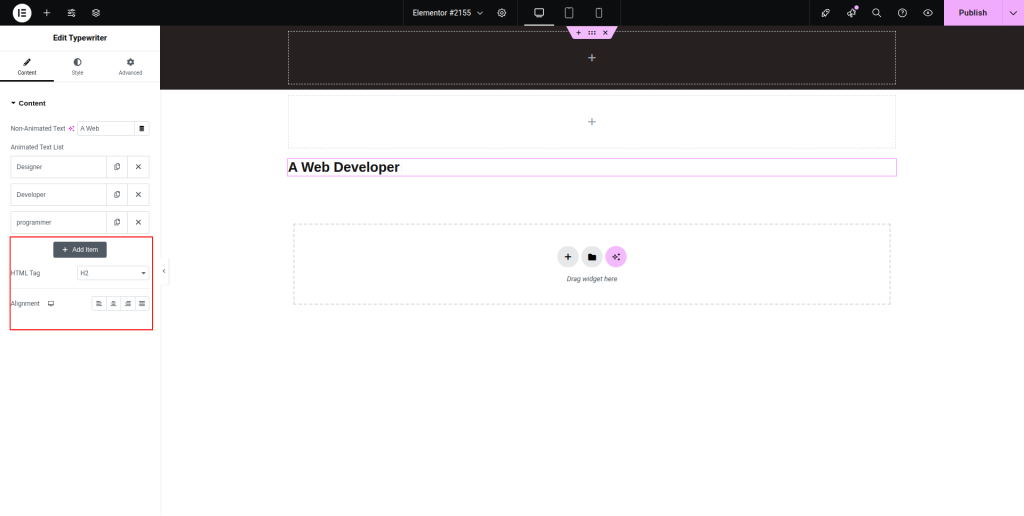The image size is (1024, 516).
Task: Set alignment to right
Action: [128, 304]
